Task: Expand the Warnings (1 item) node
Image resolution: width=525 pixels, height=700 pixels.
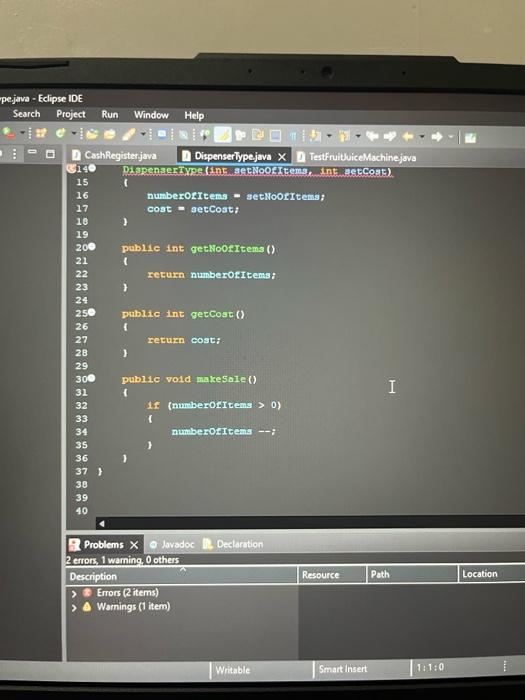Action: coord(74,608)
